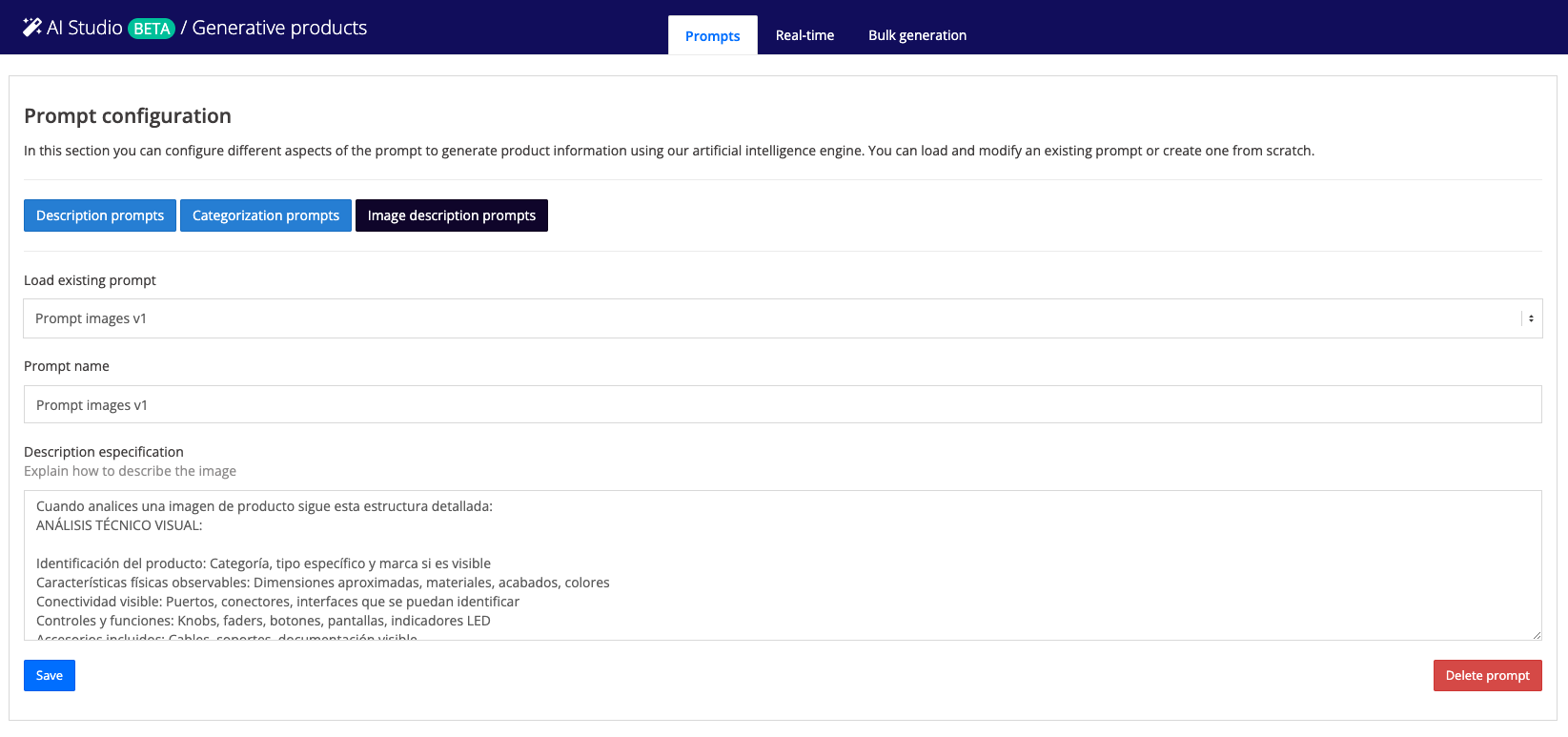Go to the Bulk generation tab
Image resolution: width=1568 pixels, height=737 pixels.
(x=917, y=35)
